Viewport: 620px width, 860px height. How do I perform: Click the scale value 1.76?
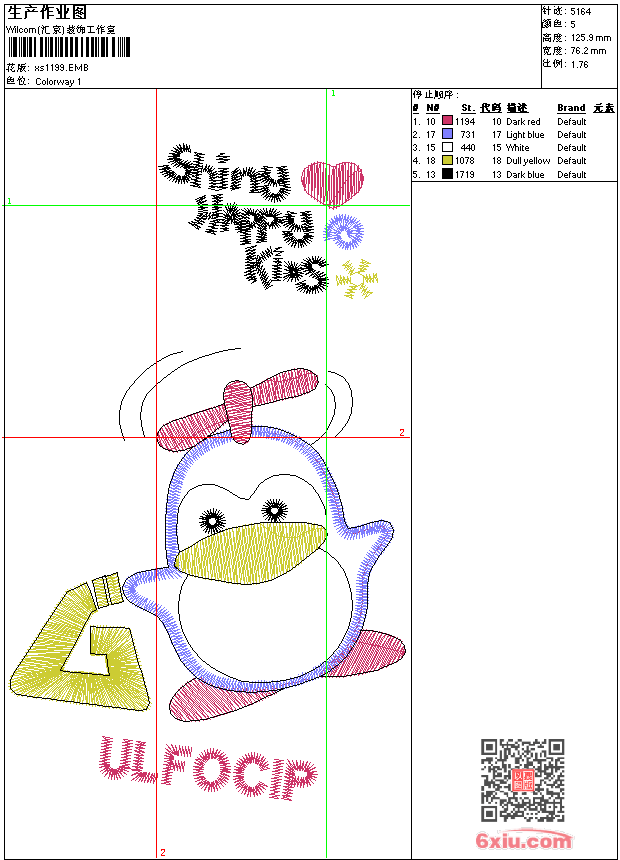(579, 65)
